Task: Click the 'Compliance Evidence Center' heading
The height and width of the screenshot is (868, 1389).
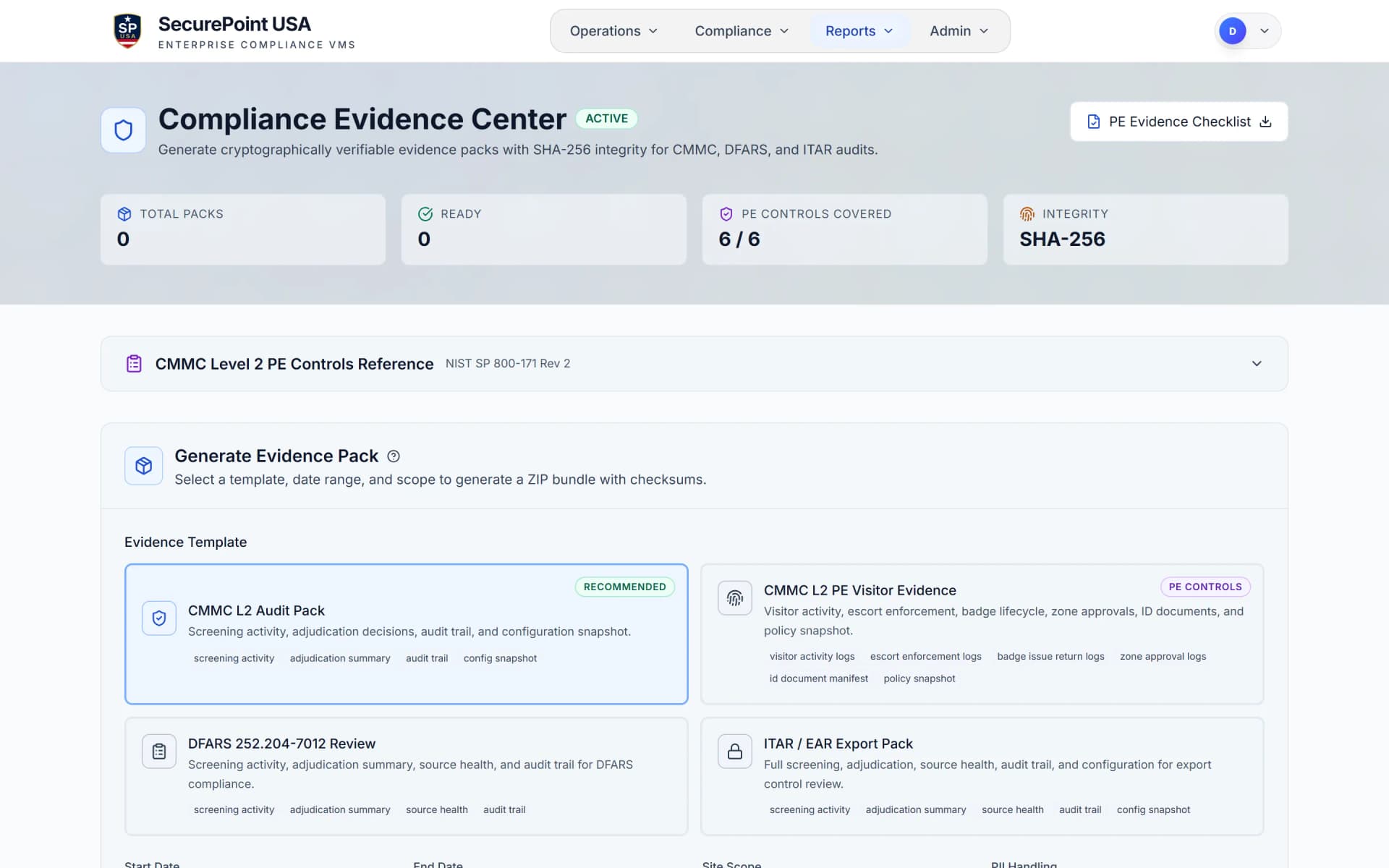Action: click(362, 119)
